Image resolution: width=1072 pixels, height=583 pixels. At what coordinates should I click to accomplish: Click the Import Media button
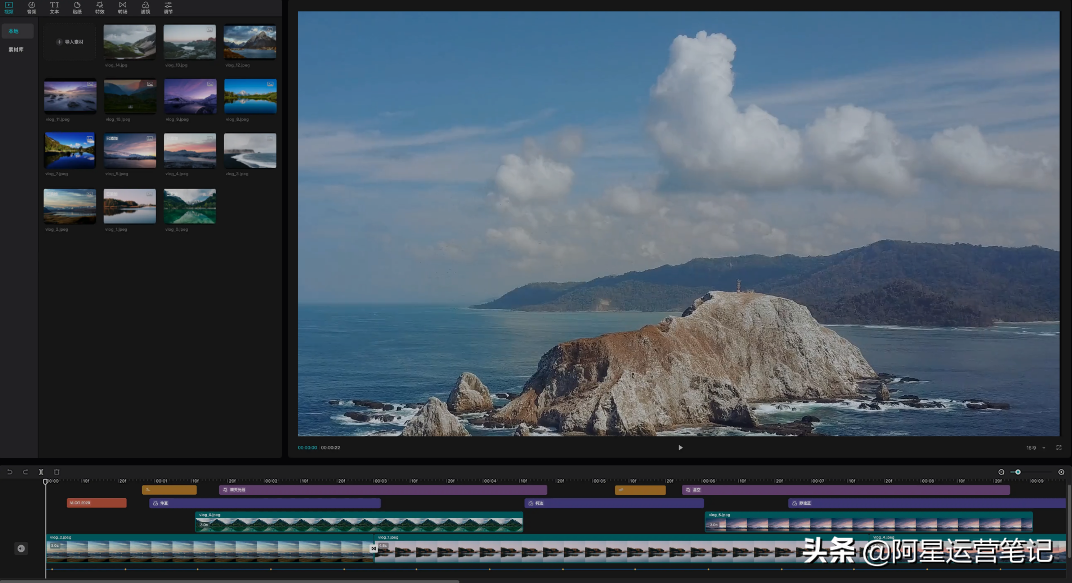click(70, 42)
